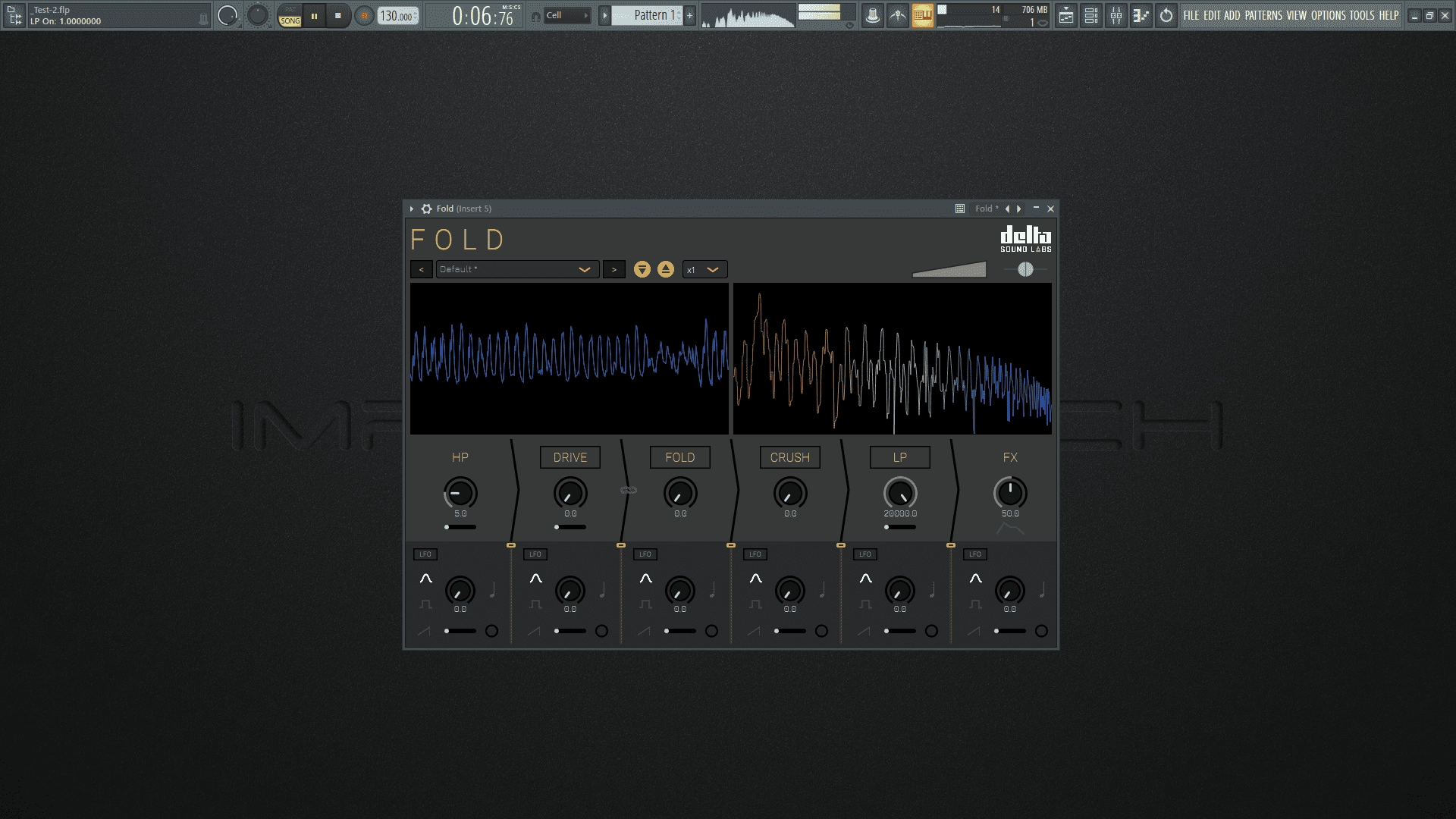Click the round mix slider beside the gain ramp

click(x=1025, y=269)
